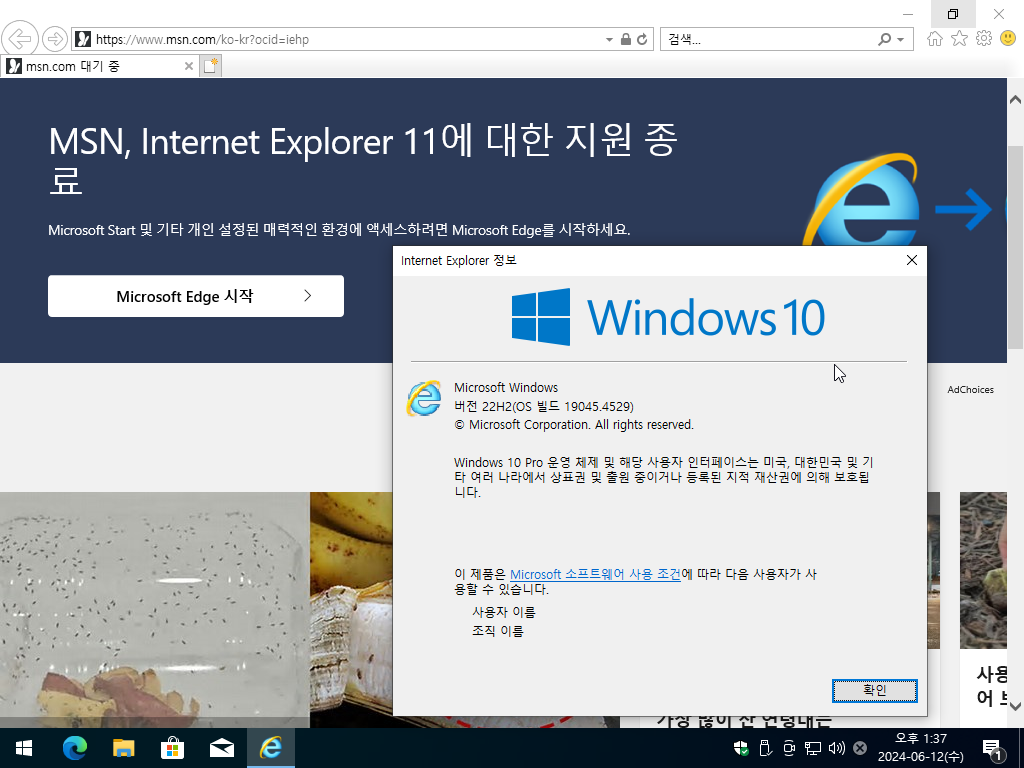Open File Explorer from the taskbar
The height and width of the screenshot is (768, 1024).
[123, 748]
